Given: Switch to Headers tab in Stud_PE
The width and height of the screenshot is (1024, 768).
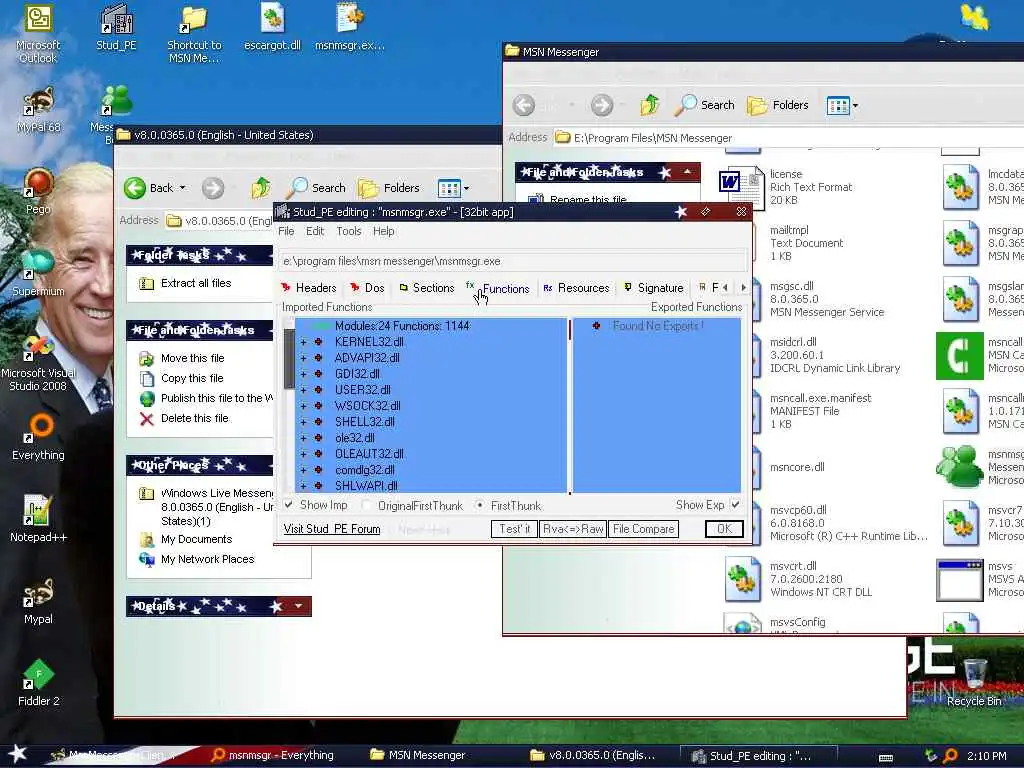Looking at the screenshot, I should tap(309, 288).
